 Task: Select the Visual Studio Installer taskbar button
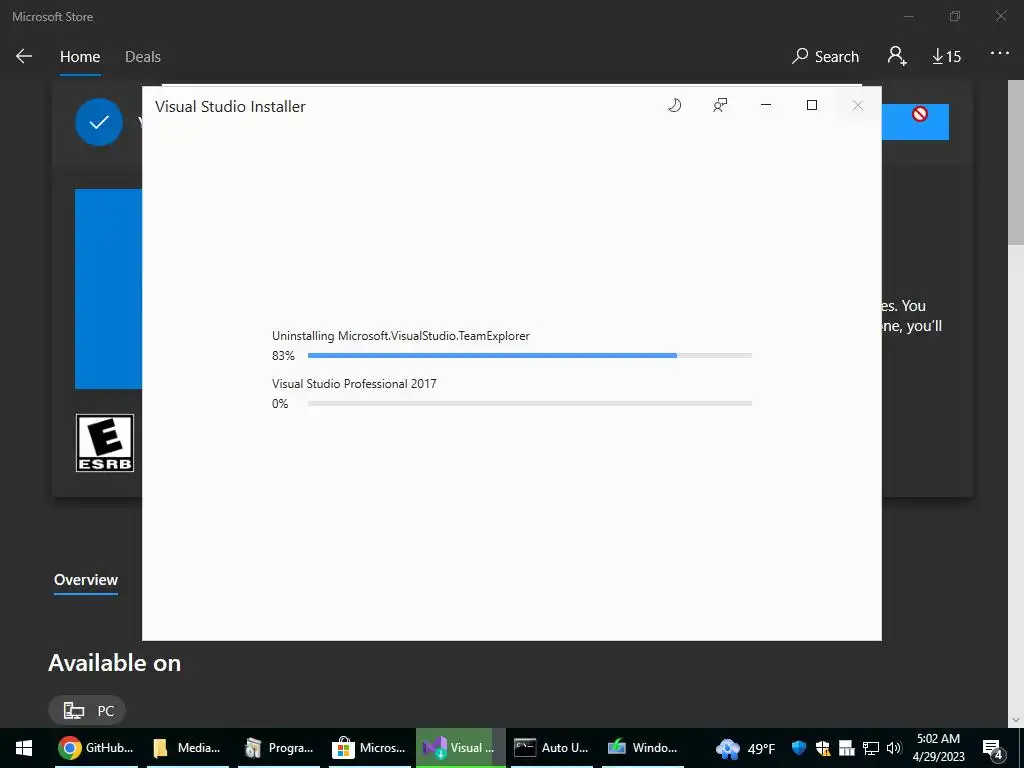460,748
